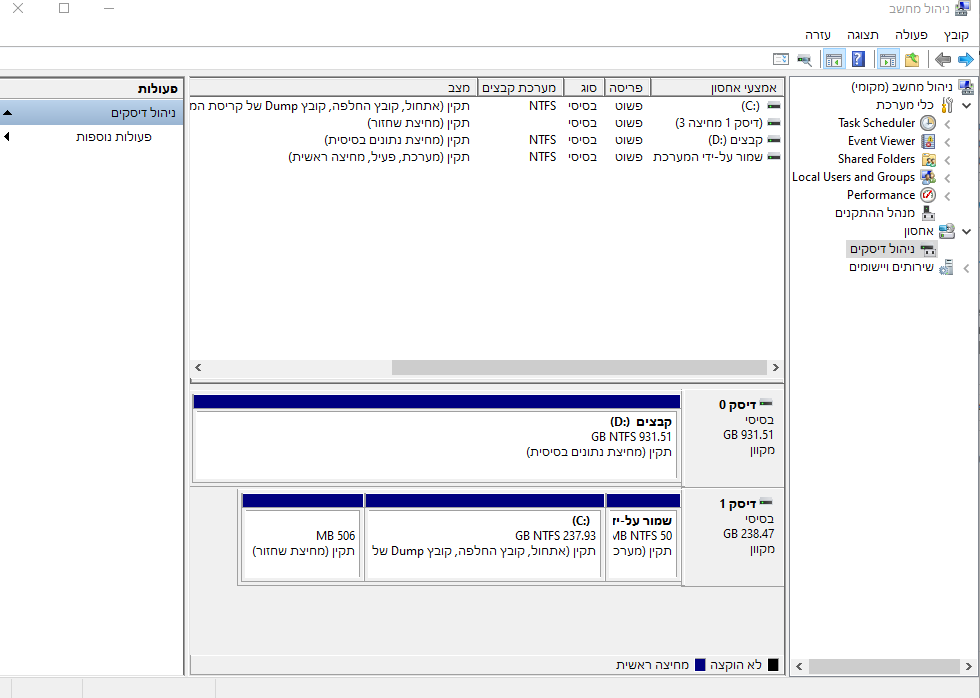Open the קובץ menu
This screenshot has height=698, width=980.
pos(956,35)
